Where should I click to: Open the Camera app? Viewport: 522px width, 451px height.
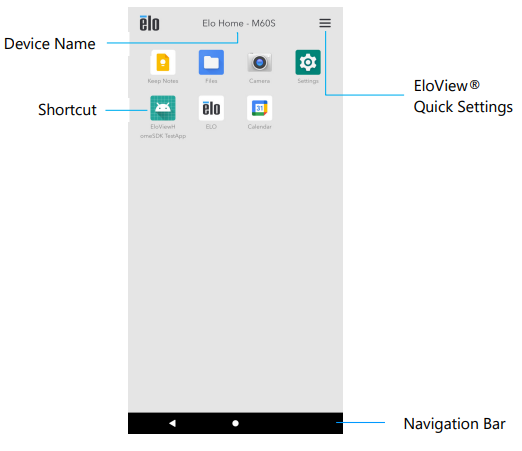coord(259,62)
